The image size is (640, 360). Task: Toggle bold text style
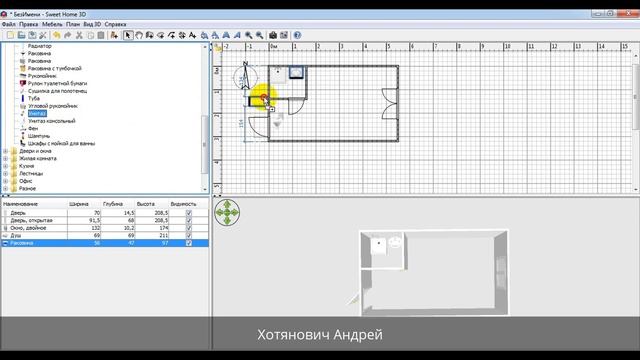tap(226, 36)
